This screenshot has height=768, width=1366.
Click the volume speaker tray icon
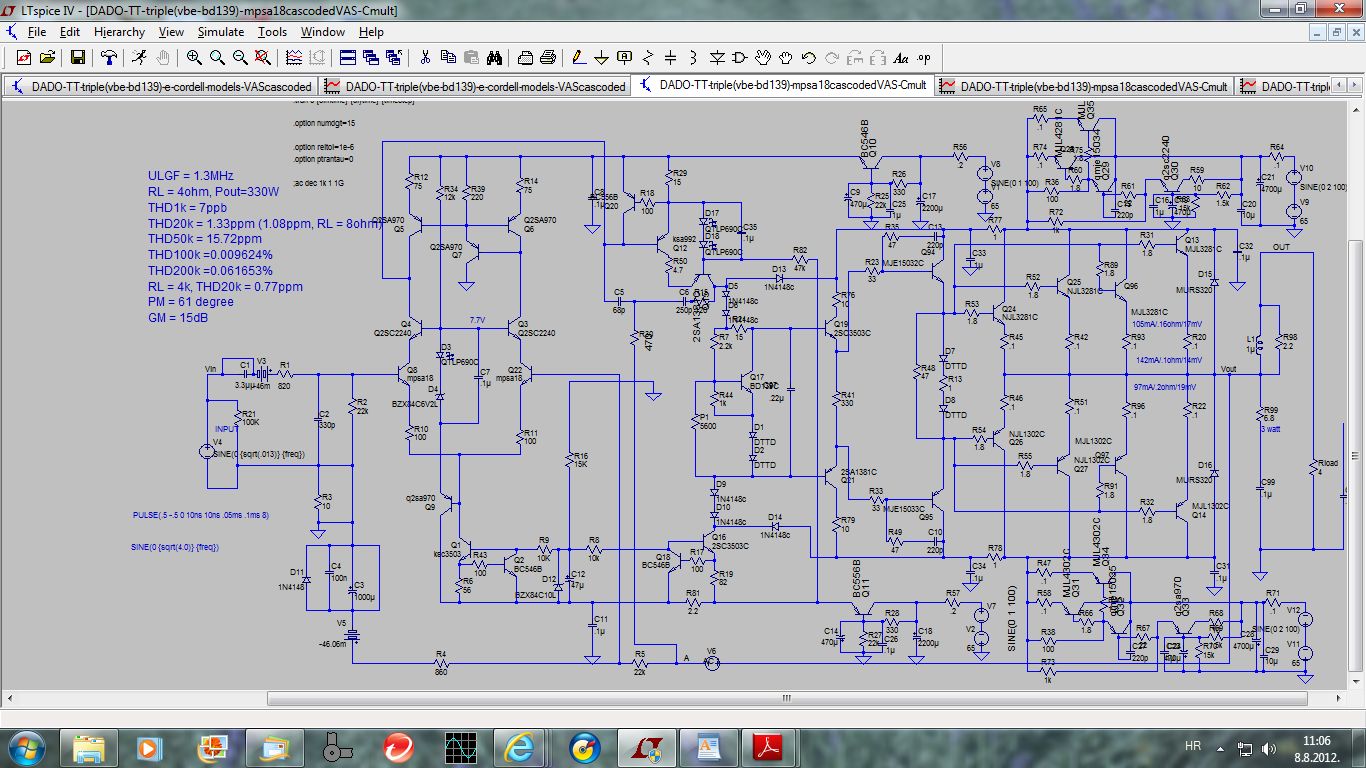click(x=1269, y=747)
